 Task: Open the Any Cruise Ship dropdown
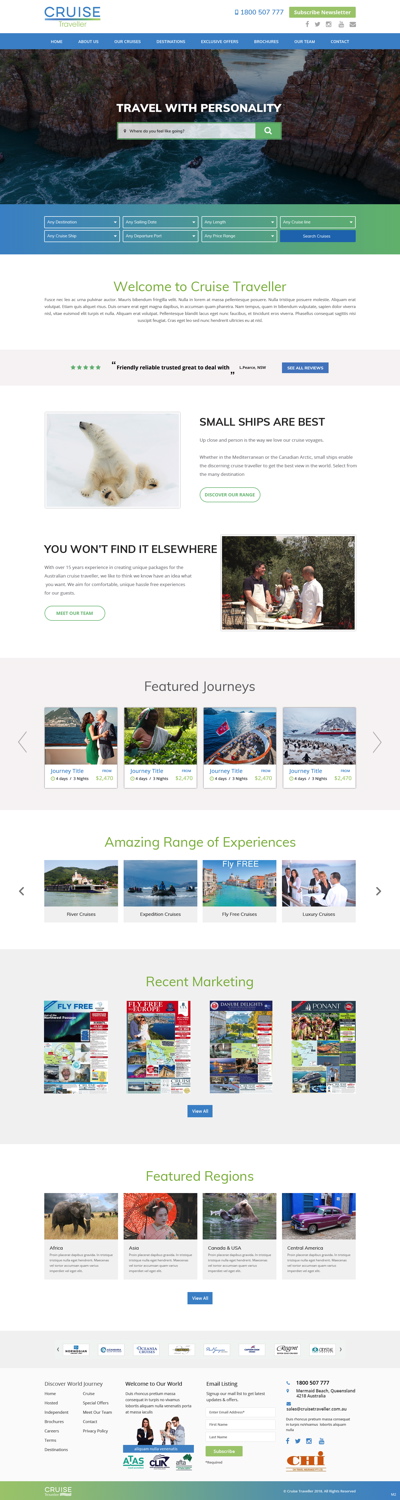pyautogui.click(x=82, y=236)
